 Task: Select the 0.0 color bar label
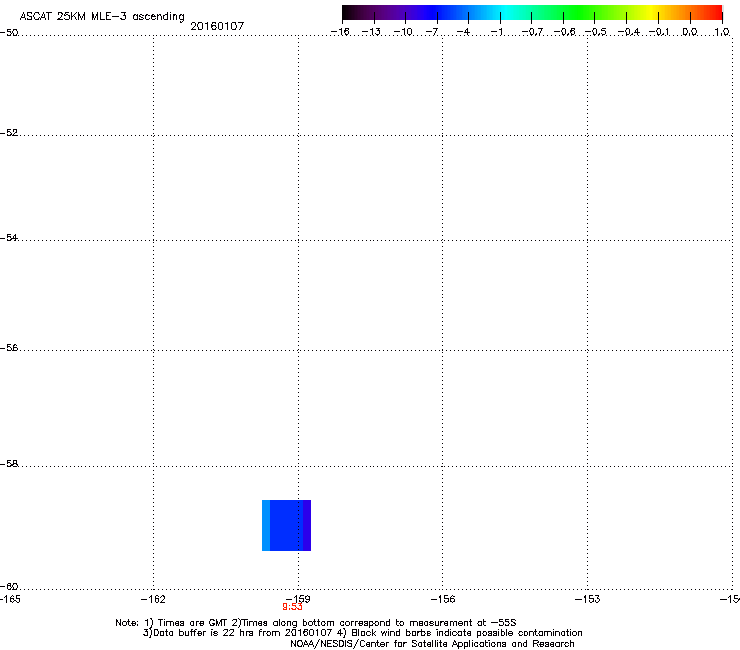click(690, 32)
